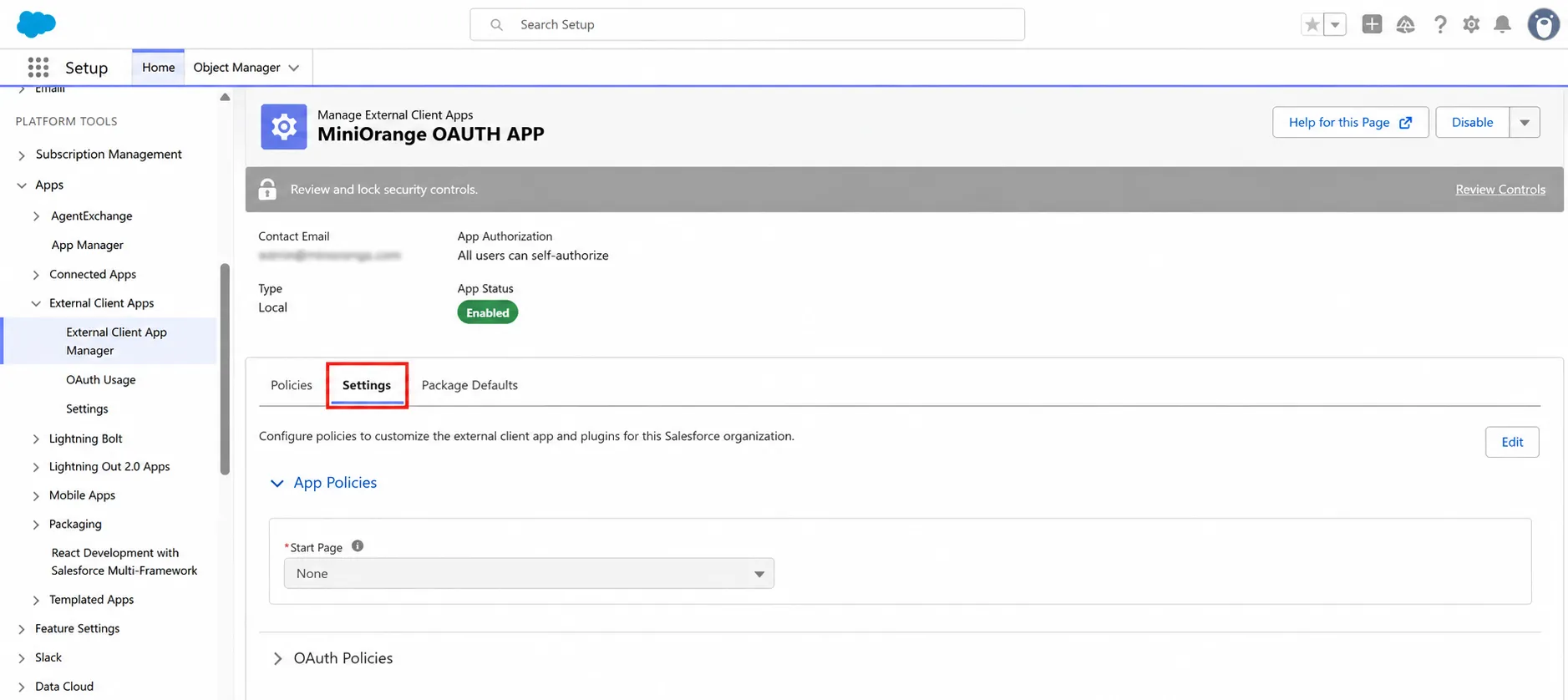Open Global Actions plus icon
1568x700 pixels.
click(1372, 24)
